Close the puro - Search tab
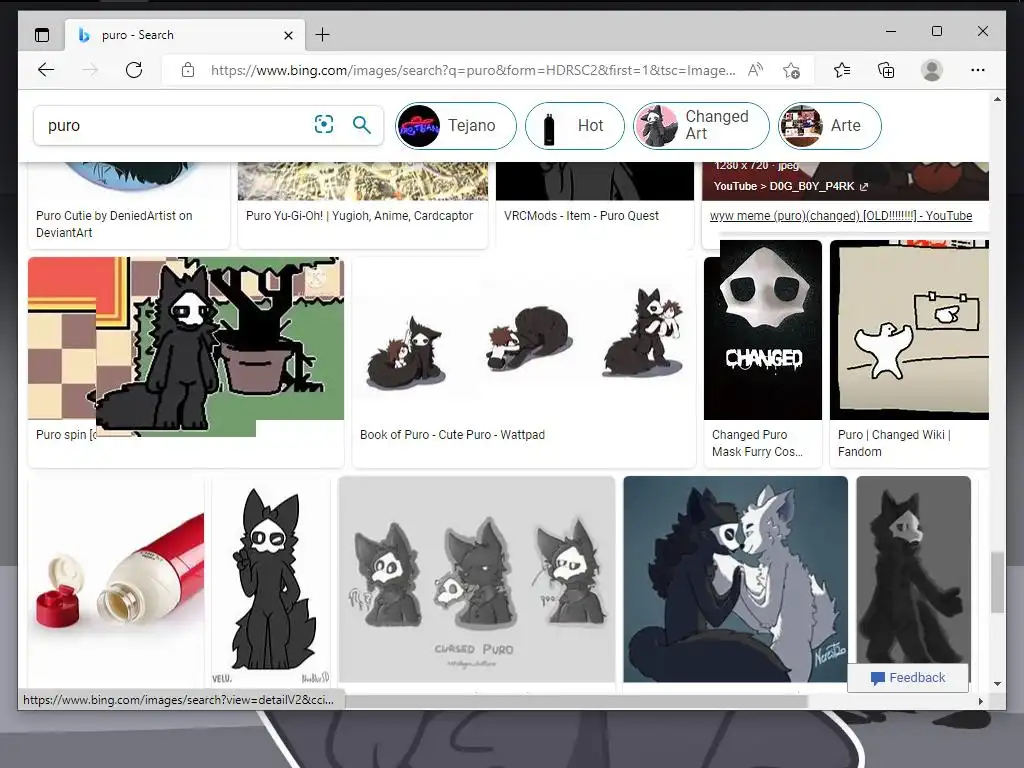This screenshot has height=768, width=1024. [288, 35]
